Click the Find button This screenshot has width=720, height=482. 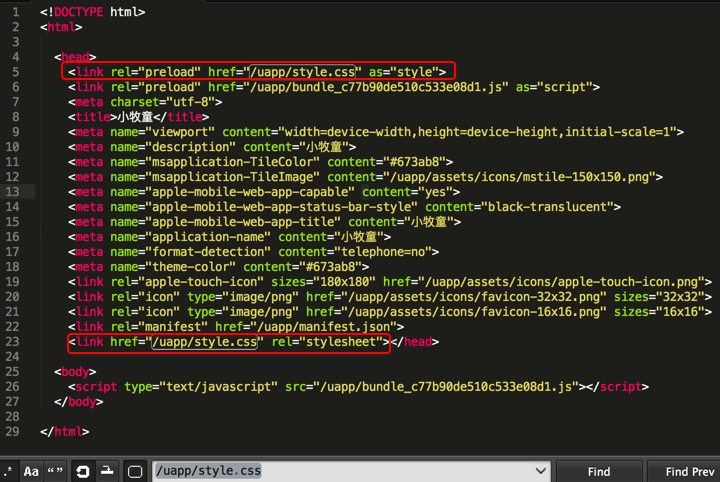point(599,471)
